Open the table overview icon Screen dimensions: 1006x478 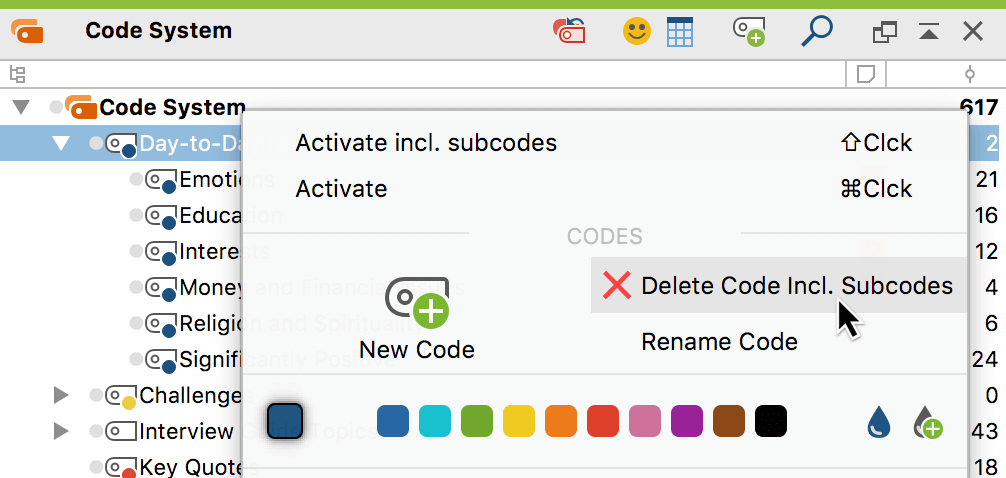(x=680, y=31)
